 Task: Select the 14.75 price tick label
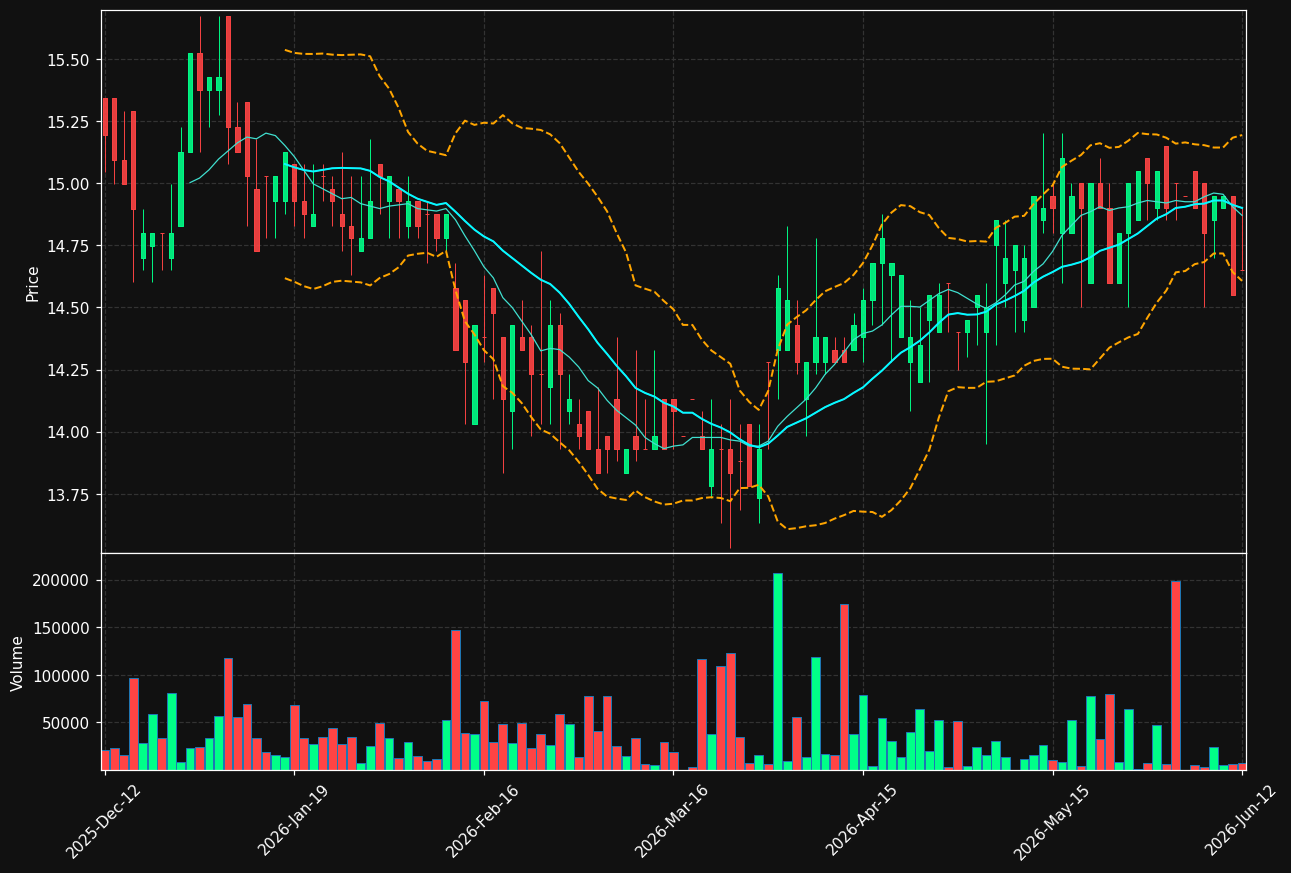69,246
